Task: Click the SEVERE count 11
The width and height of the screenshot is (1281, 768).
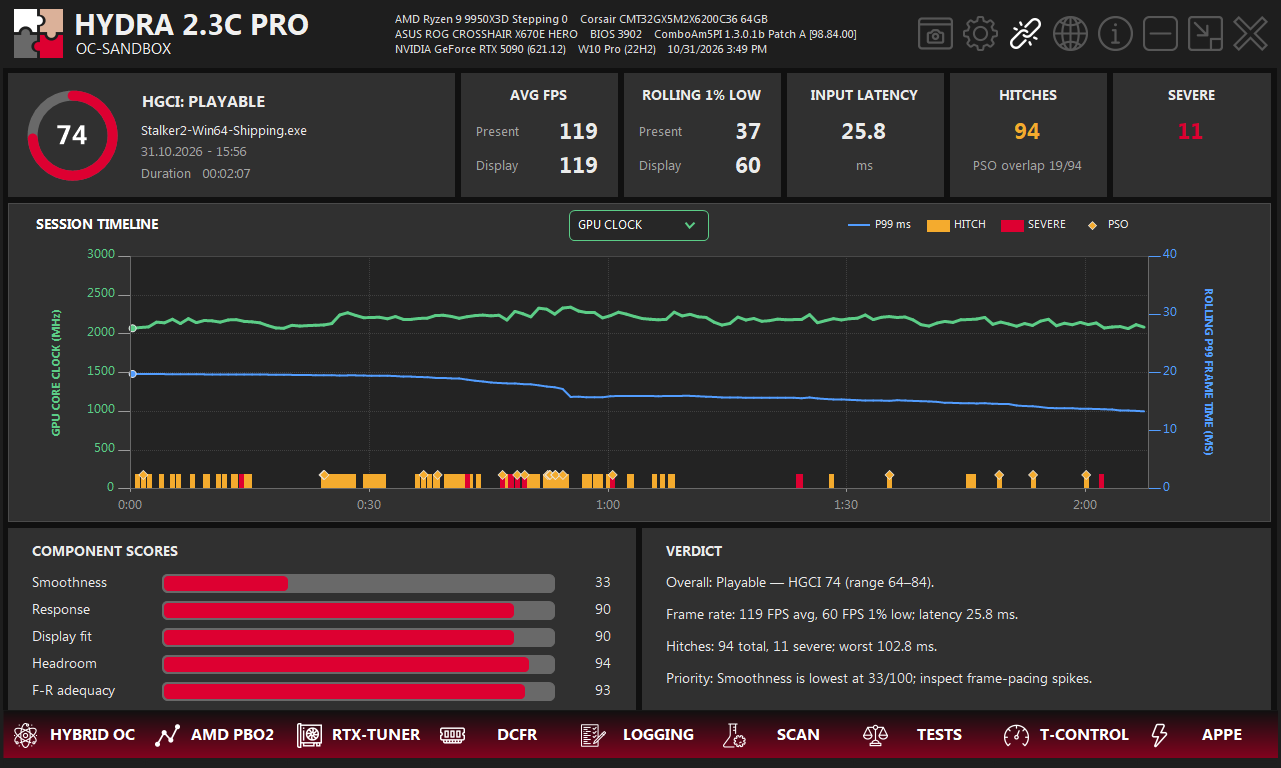Action: 1190,131
